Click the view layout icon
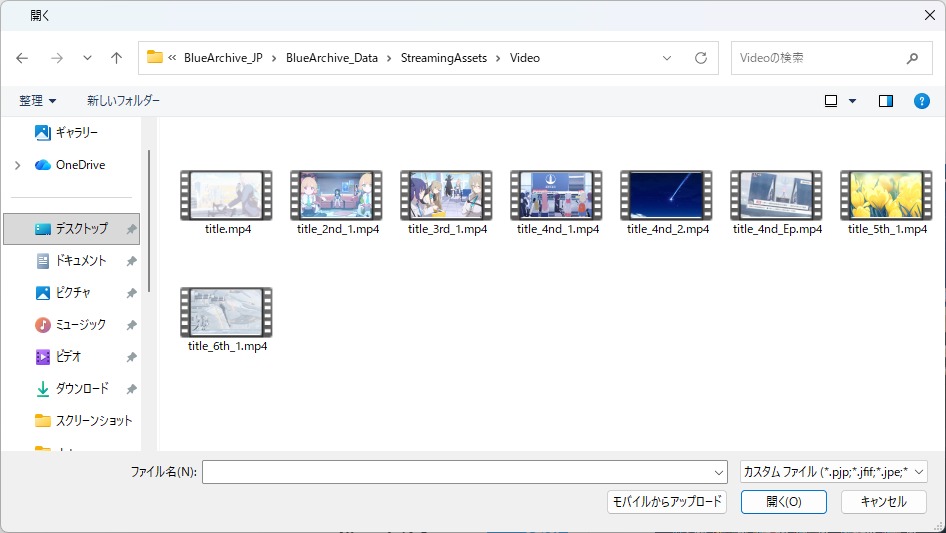Image resolution: width=946 pixels, height=533 pixels. pos(831,101)
